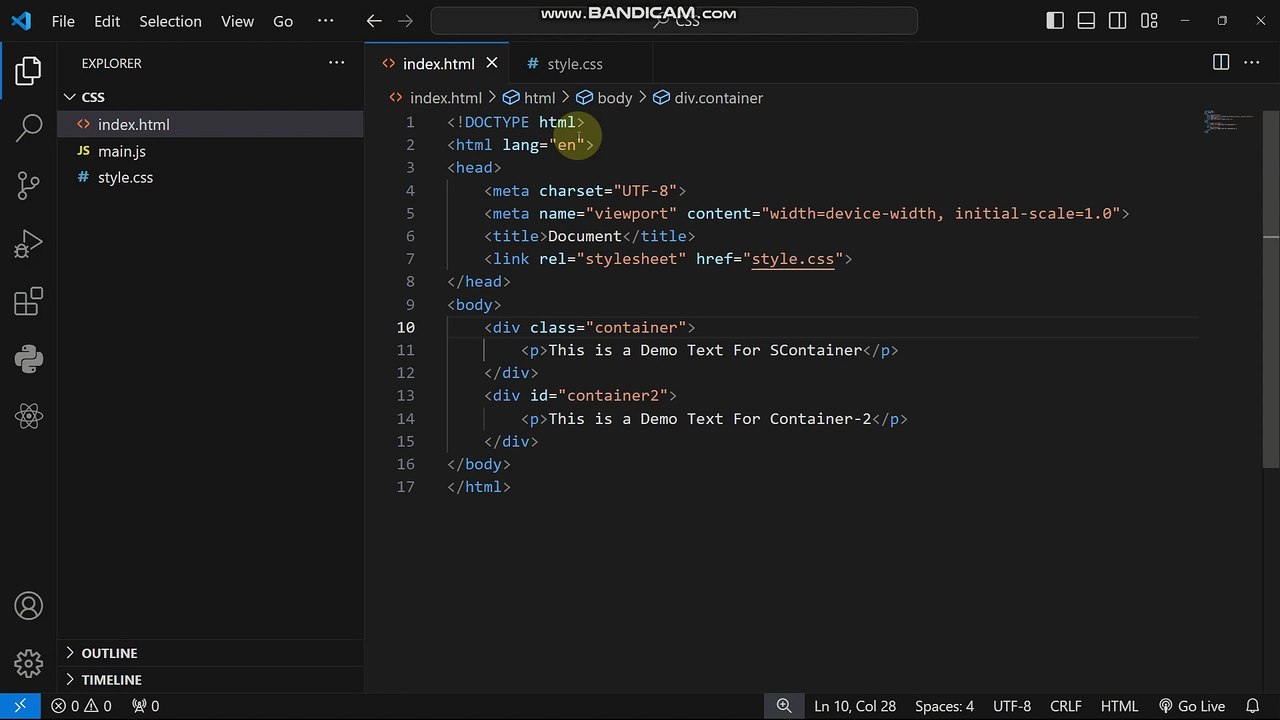Toggle the Secondary Side Bar layout button
This screenshot has height=720, width=1280.
coord(1117,21)
